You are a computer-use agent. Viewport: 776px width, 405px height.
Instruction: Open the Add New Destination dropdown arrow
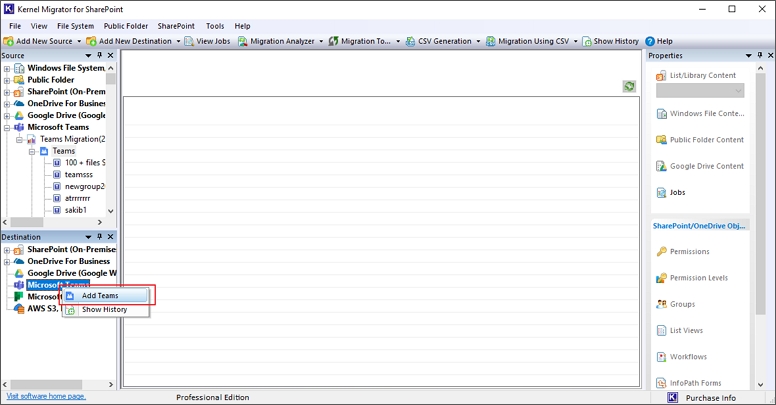click(178, 41)
